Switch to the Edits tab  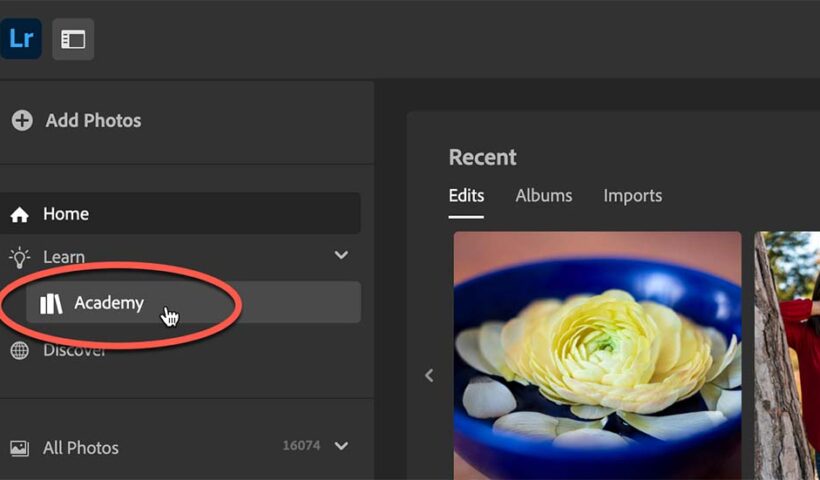[x=466, y=196]
